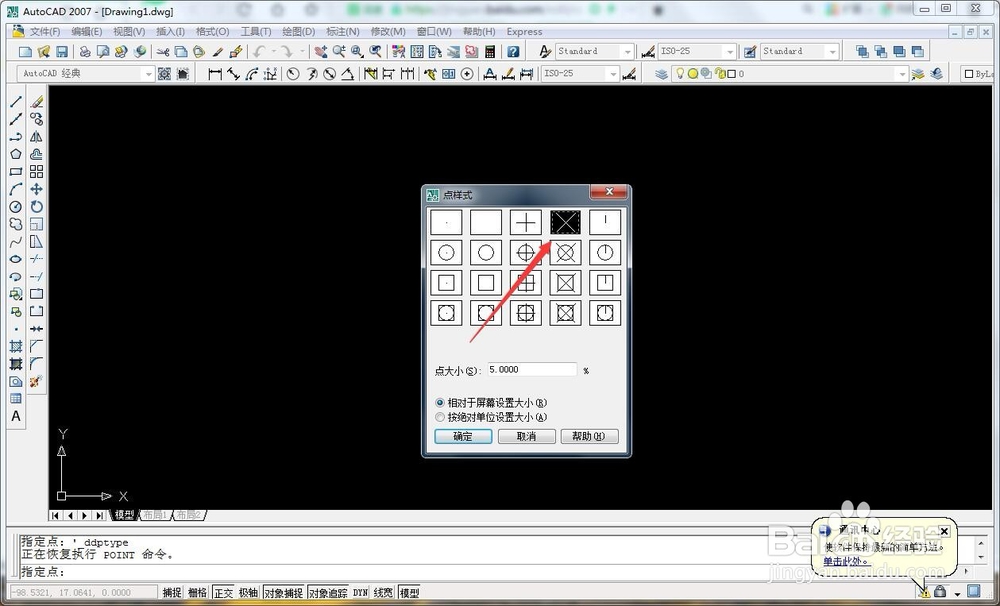Open the ByLayer color control dropdown
The height and width of the screenshot is (606, 1000).
coord(979,74)
